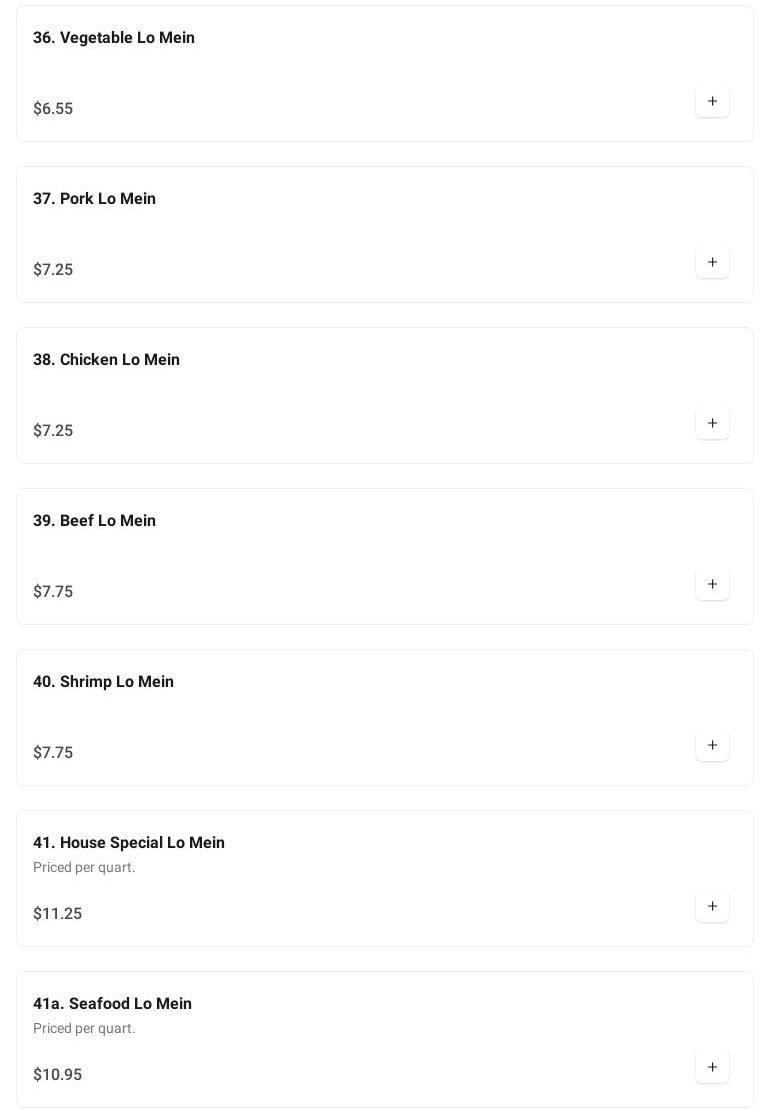Viewport: 770px width, 1109px height.
Task: Add House Special Lo Mein plus icon
Action: click(712, 906)
